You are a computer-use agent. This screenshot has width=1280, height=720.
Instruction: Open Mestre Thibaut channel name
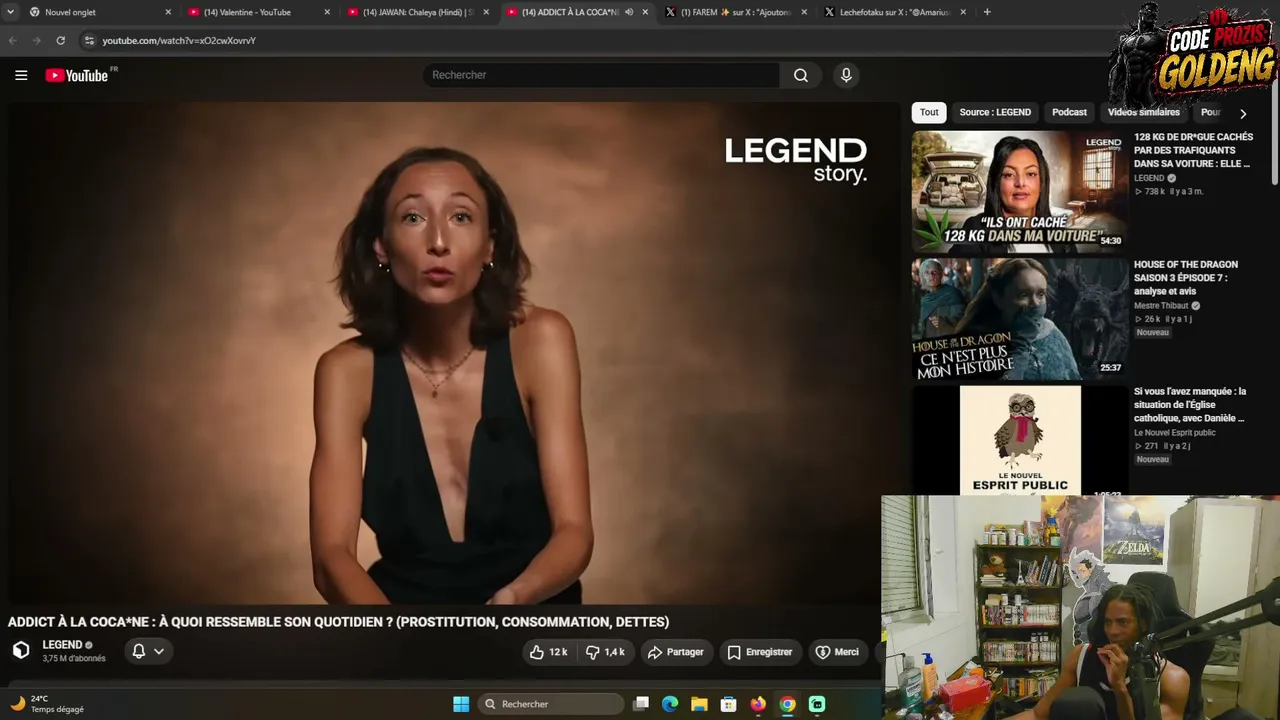click(1161, 306)
